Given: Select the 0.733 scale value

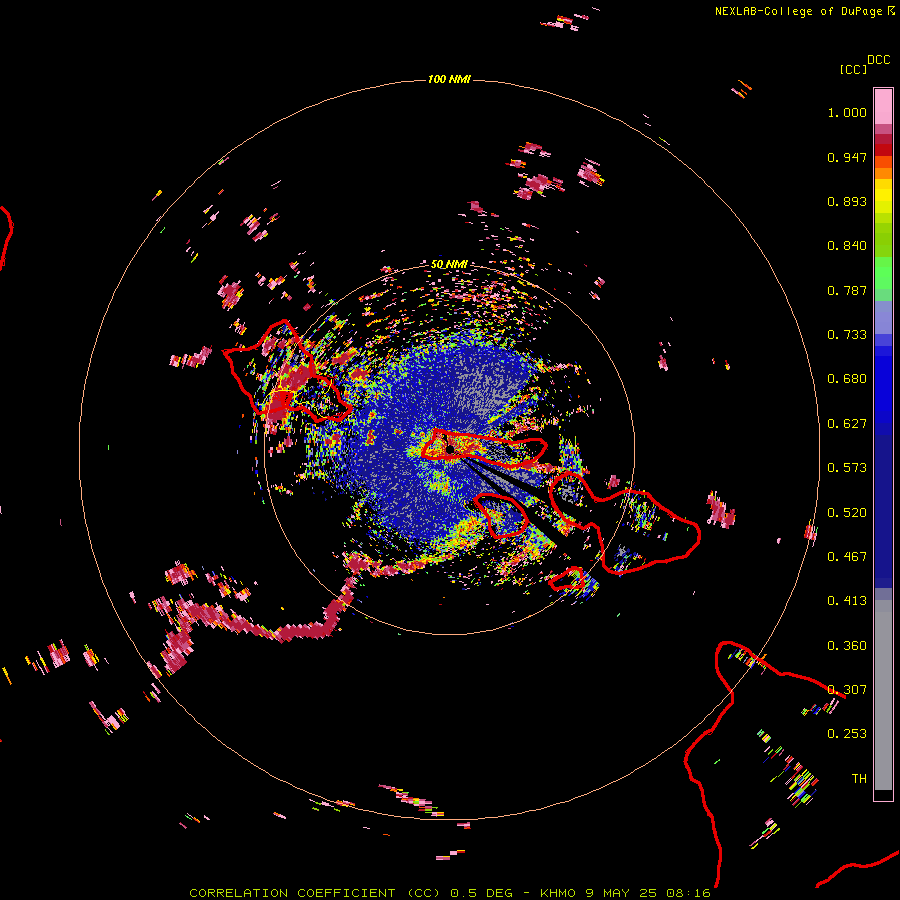Looking at the screenshot, I should click(x=847, y=335).
